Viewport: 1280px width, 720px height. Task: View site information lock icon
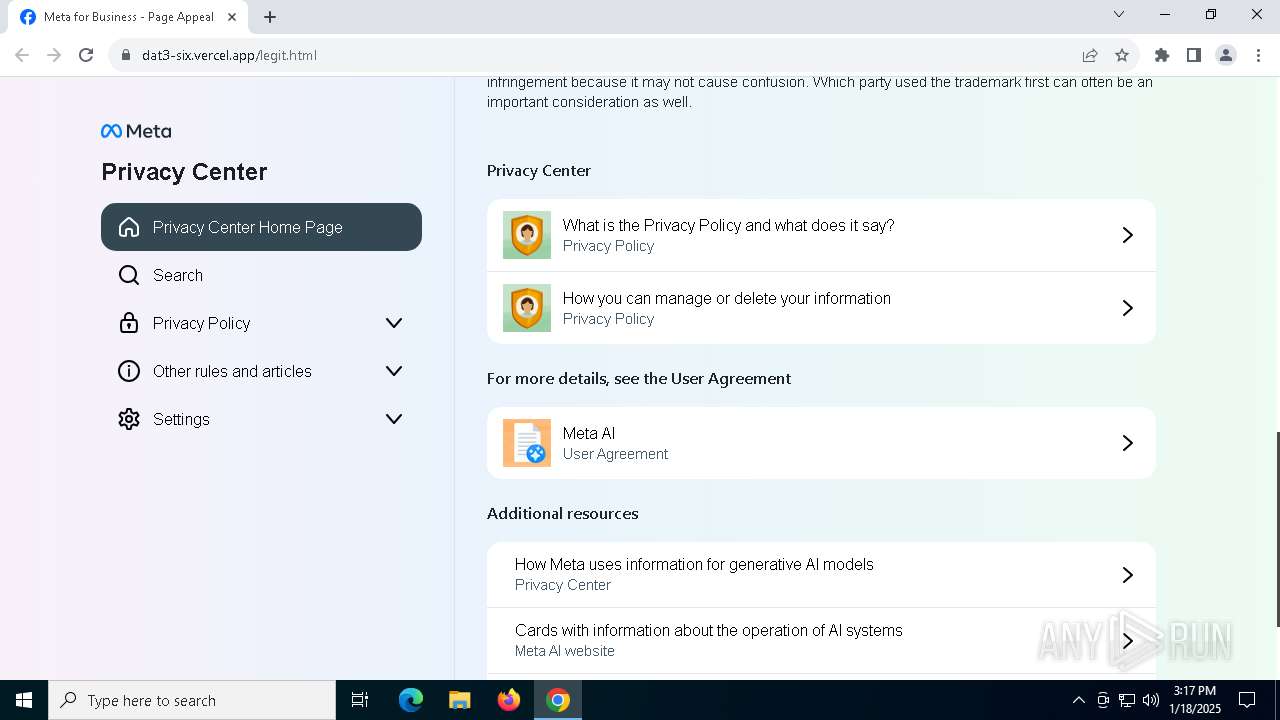tap(126, 55)
